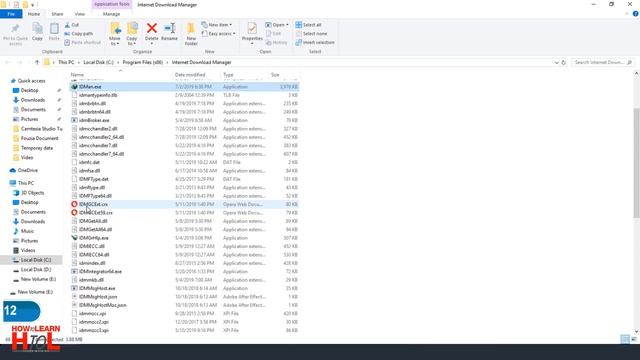
Task: Go up one folder level arrow
Action: click(x=37, y=62)
